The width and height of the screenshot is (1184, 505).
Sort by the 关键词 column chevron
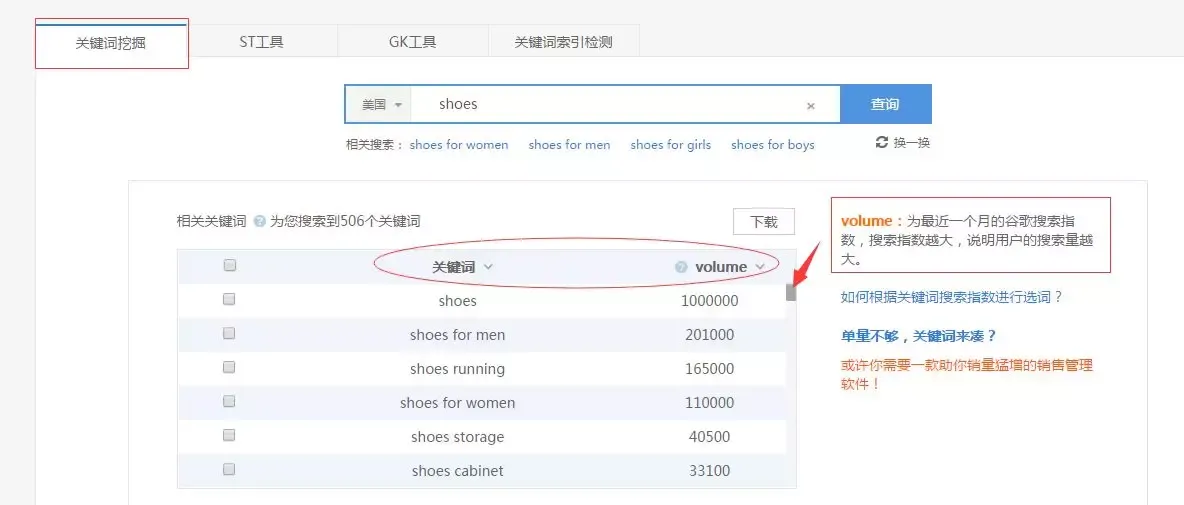[488, 267]
